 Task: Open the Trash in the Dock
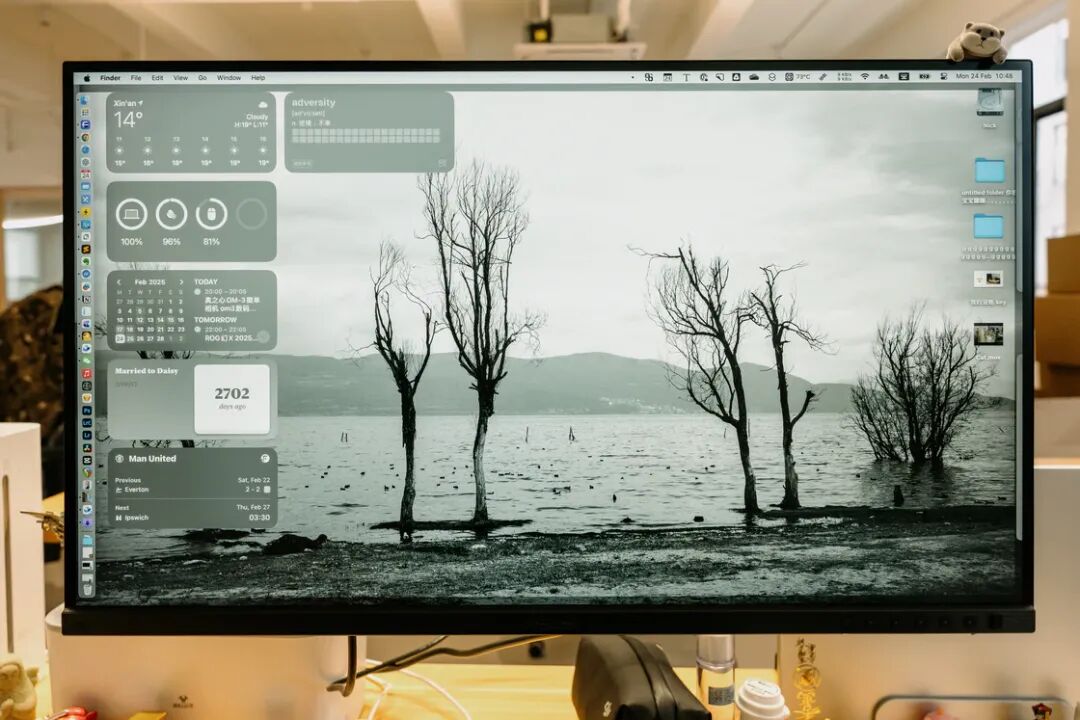87,589
